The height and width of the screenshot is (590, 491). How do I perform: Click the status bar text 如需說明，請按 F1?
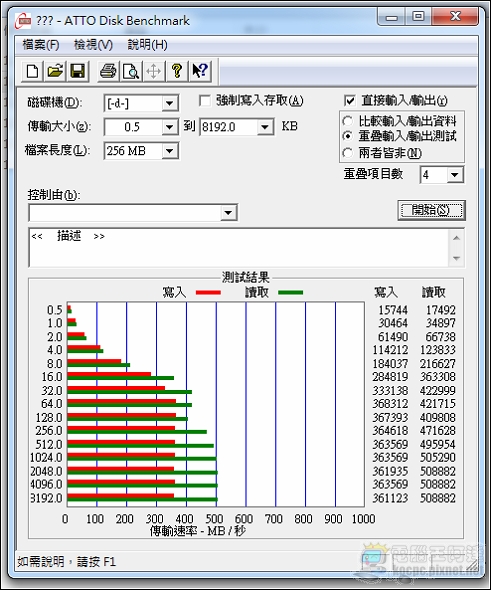tap(67, 562)
